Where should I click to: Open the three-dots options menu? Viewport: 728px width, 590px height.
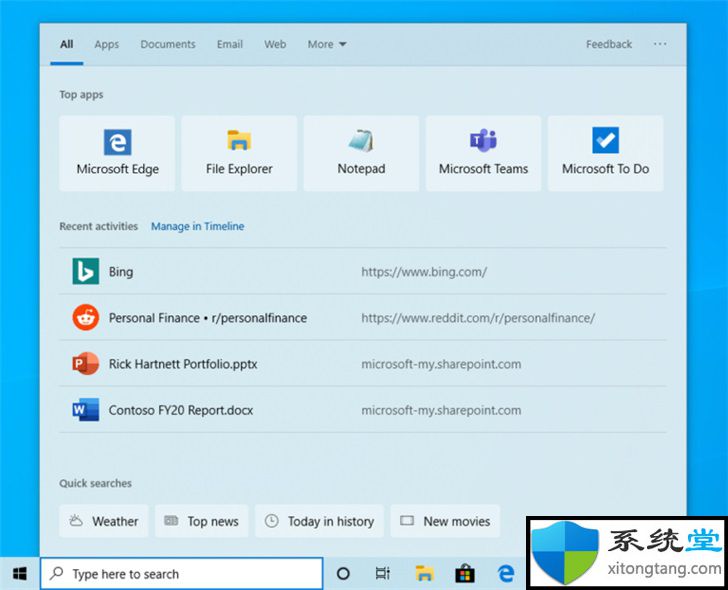click(x=660, y=44)
